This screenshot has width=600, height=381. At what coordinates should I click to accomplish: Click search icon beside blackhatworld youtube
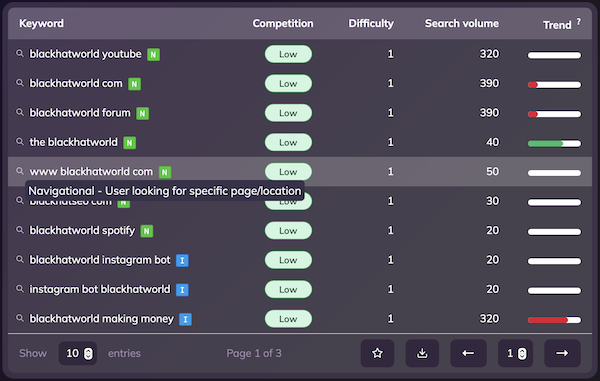[20, 54]
